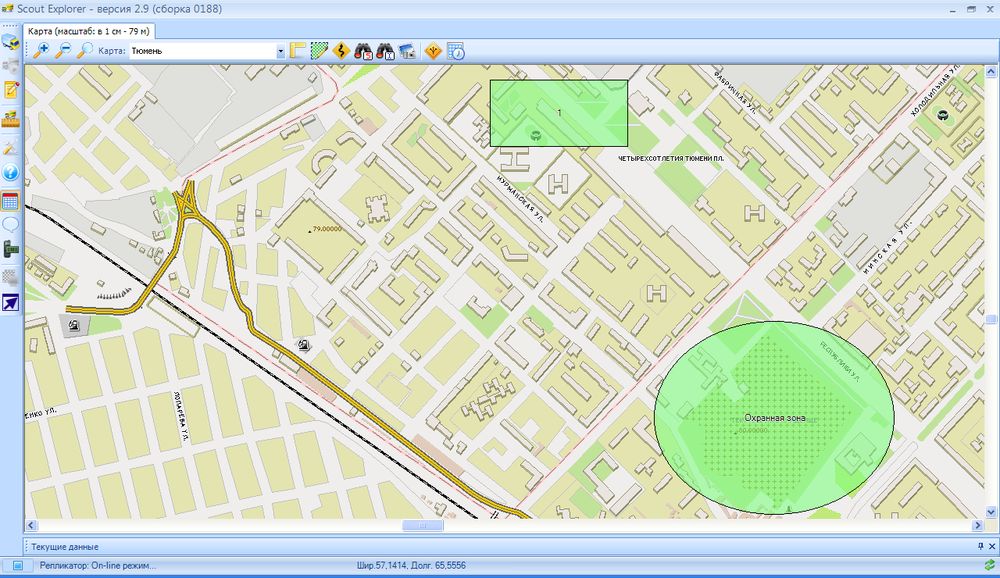Viewport: 1000px width, 578px height.
Task: Click the orange diamond fork sign icon
Action: point(433,51)
